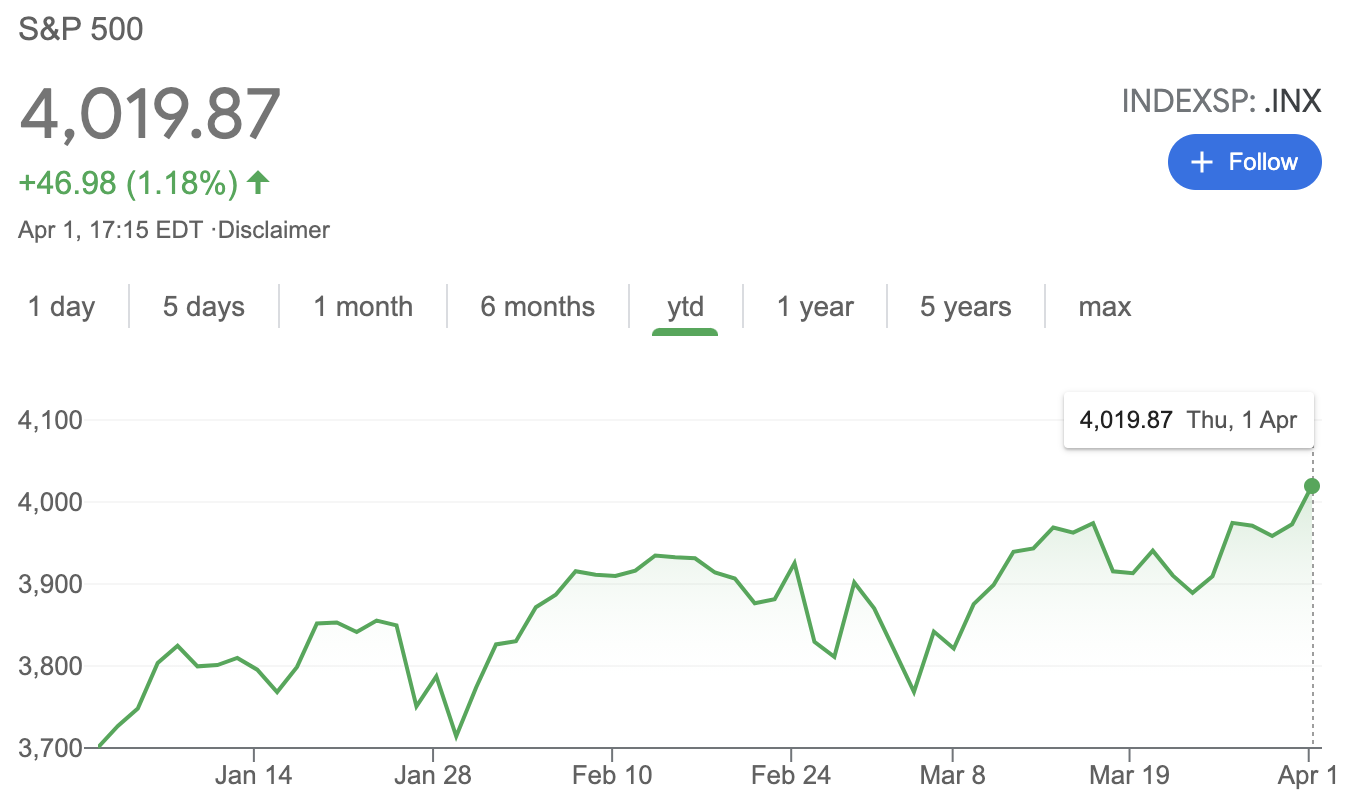Switch chart to 5 days range
This screenshot has height=808, width=1360.
click(204, 306)
